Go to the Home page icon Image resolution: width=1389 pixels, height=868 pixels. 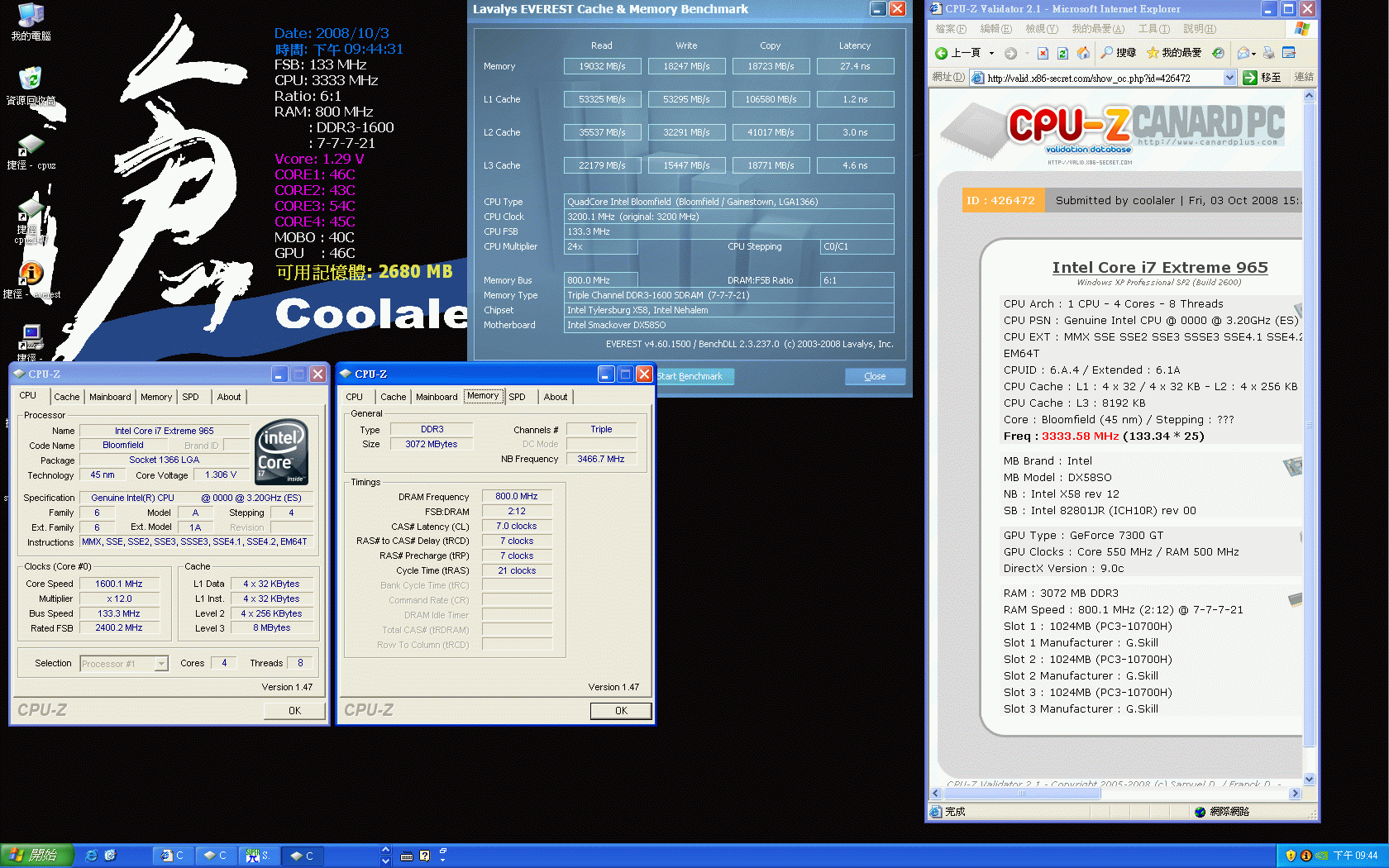[1083, 53]
